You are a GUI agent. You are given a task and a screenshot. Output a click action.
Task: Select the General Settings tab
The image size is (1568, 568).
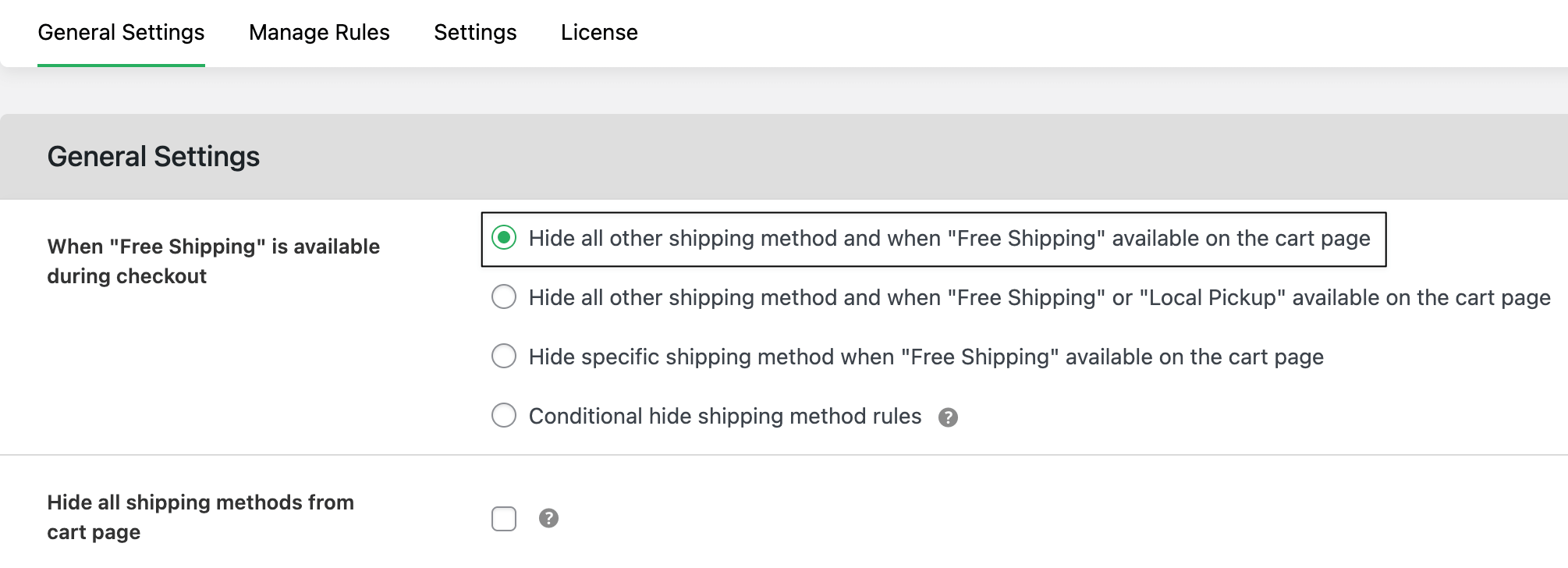[x=122, y=32]
